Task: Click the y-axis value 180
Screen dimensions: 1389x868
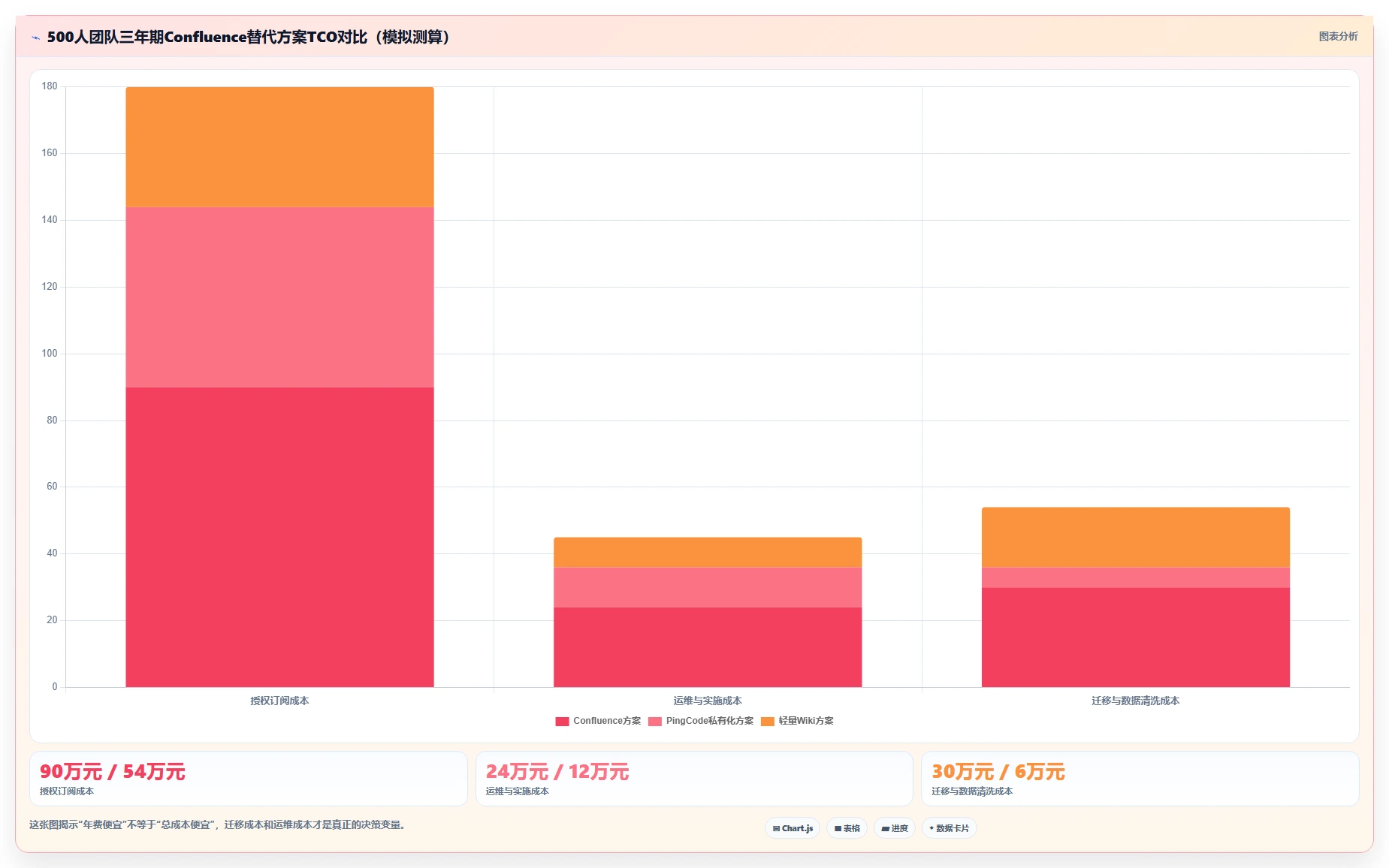Action: [50, 86]
